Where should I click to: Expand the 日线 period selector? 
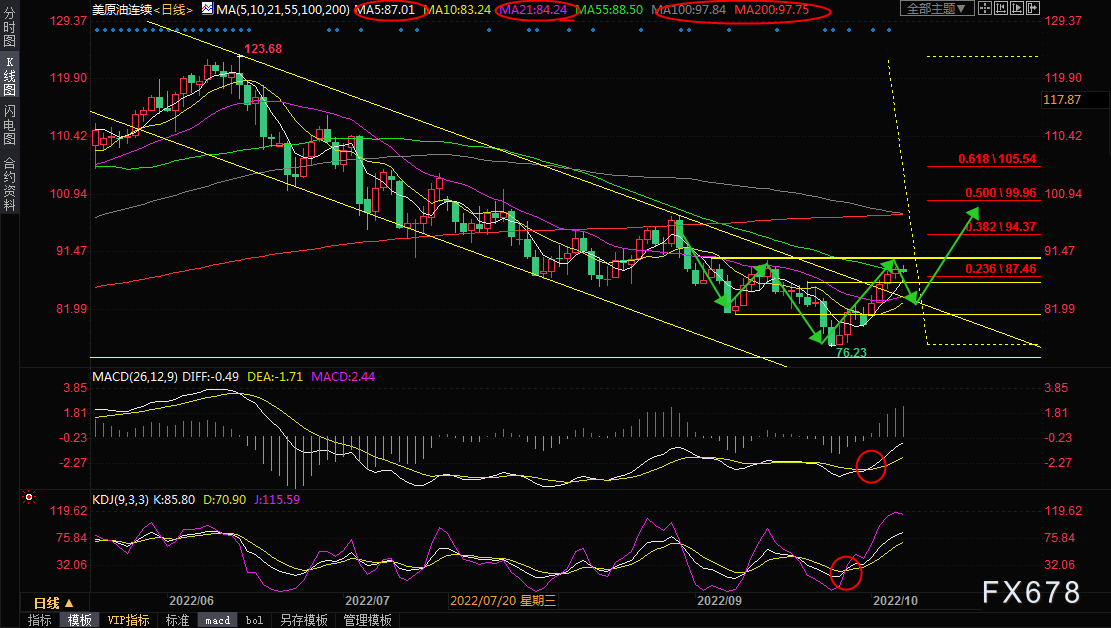54,603
